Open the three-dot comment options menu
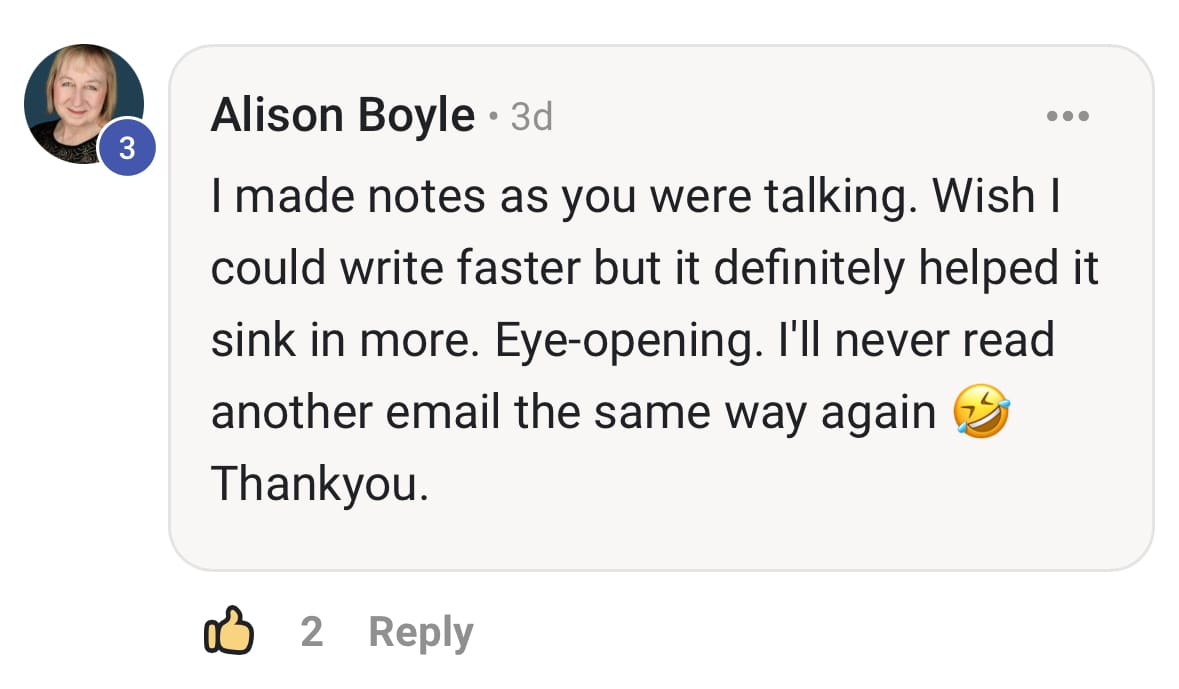 1067,117
